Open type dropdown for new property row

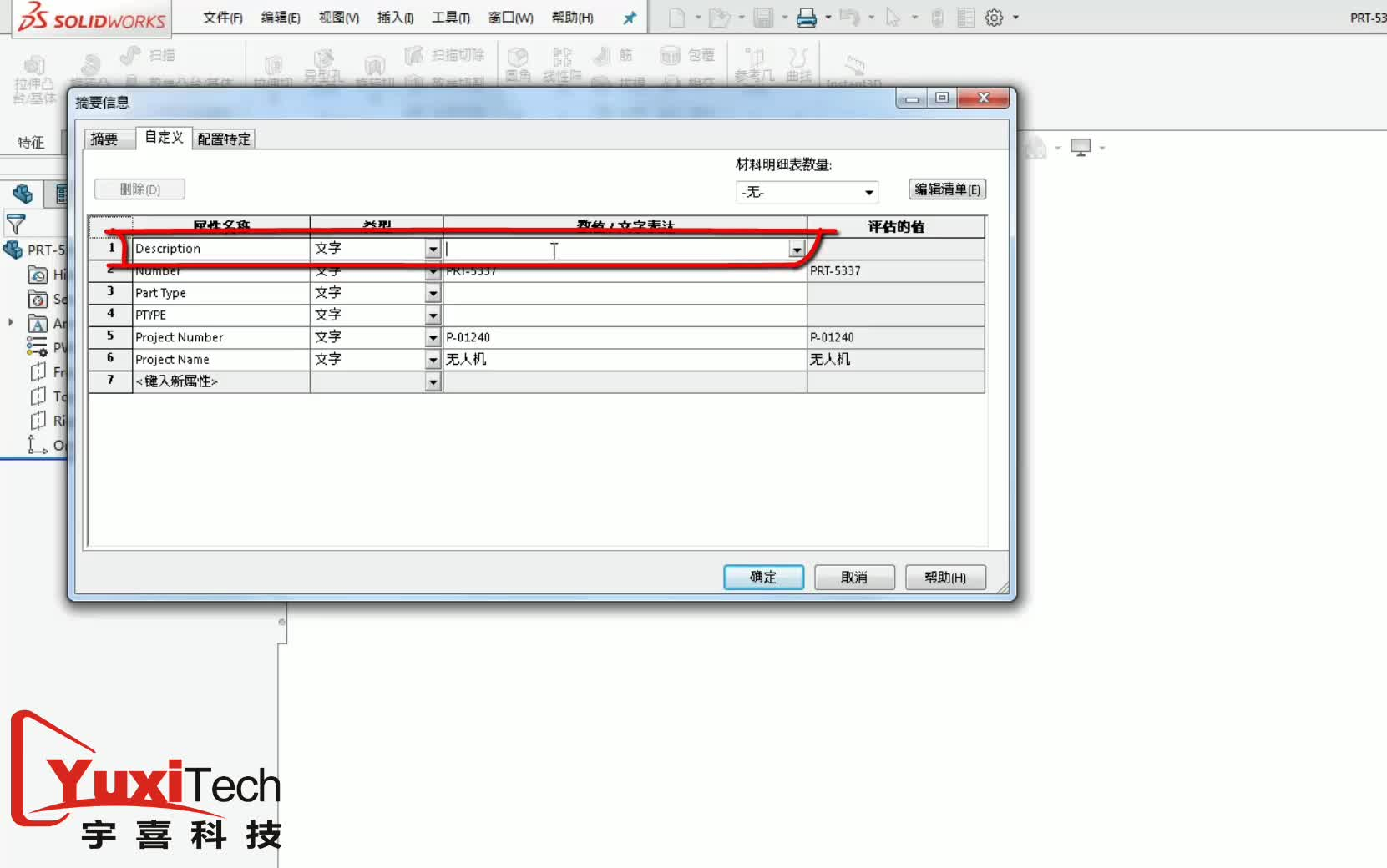pyautogui.click(x=433, y=381)
